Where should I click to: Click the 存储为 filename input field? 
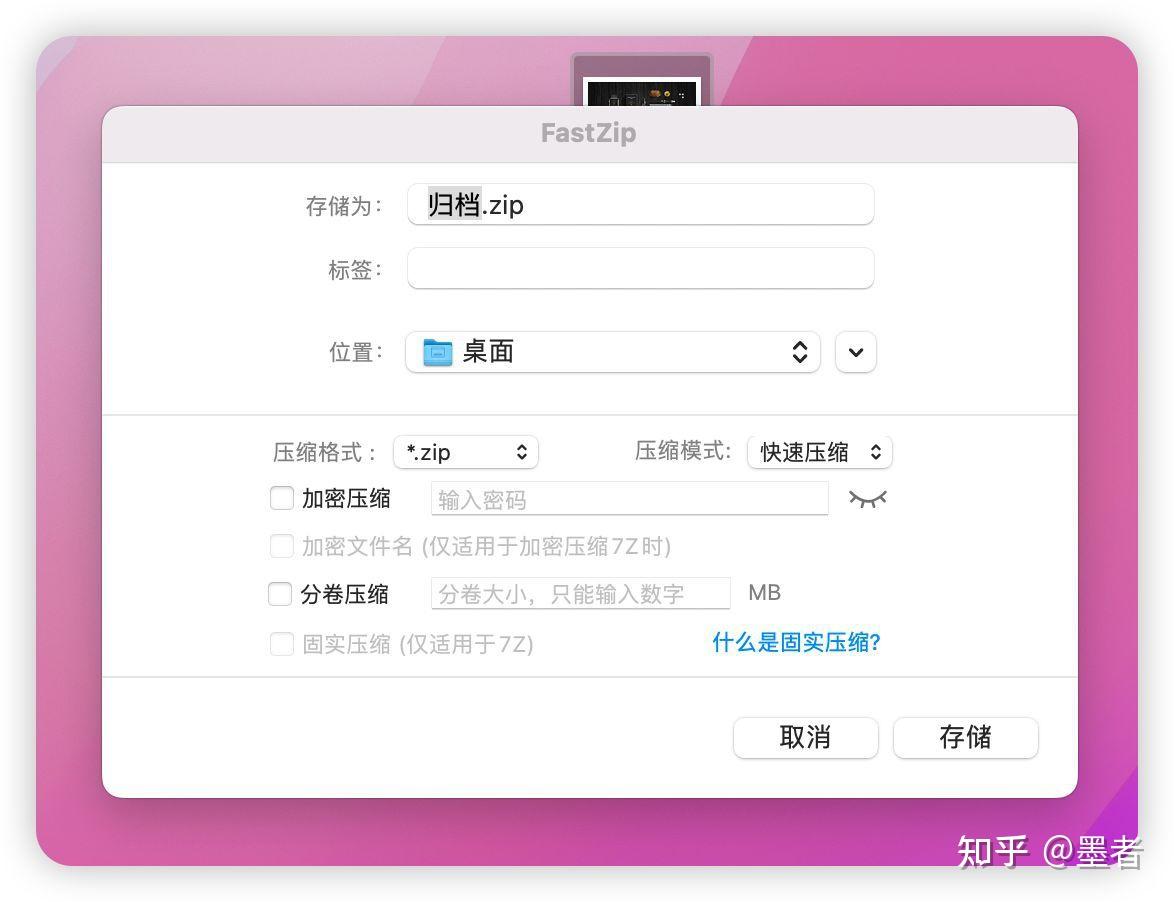click(640, 205)
